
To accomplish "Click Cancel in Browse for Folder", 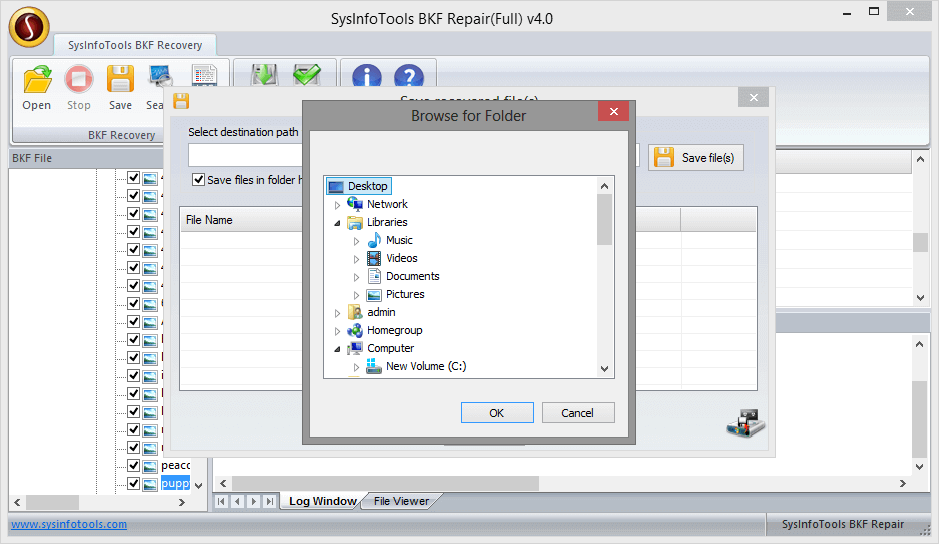I will tap(578, 413).
